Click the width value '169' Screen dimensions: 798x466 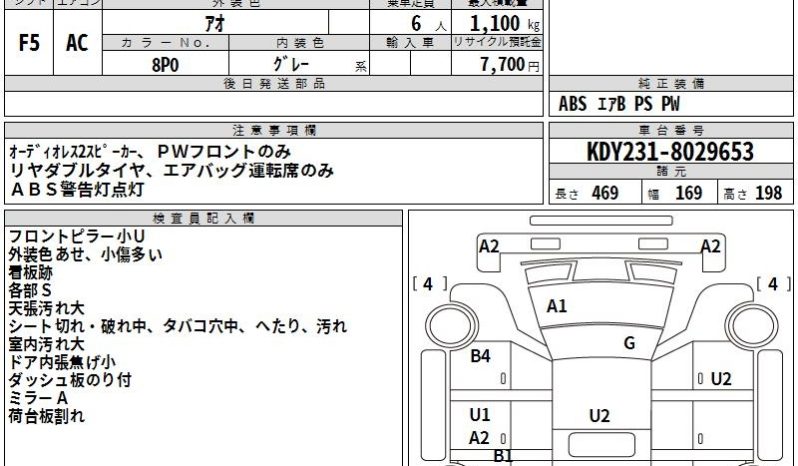tap(689, 193)
